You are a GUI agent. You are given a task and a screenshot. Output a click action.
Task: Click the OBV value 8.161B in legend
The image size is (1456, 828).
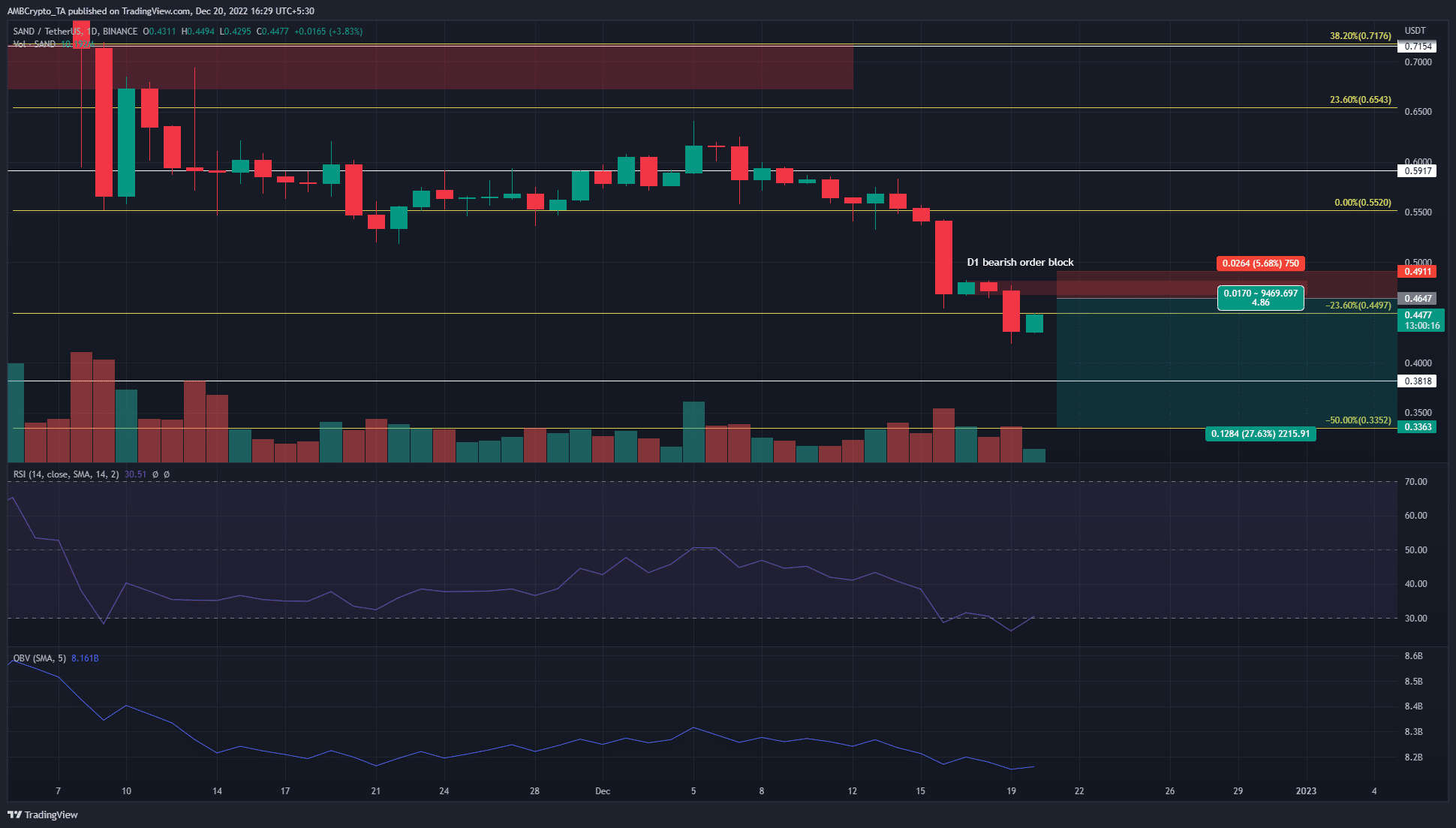pos(85,658)
